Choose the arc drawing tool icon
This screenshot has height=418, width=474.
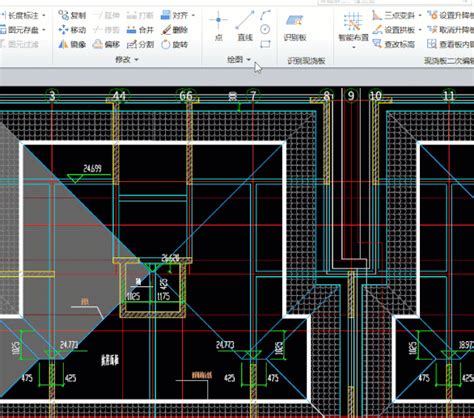click(265, 15)
